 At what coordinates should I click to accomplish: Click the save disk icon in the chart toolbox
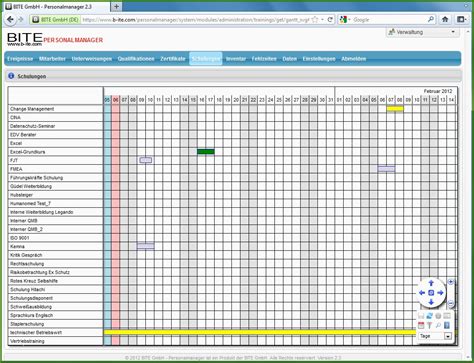coord(421,316)
